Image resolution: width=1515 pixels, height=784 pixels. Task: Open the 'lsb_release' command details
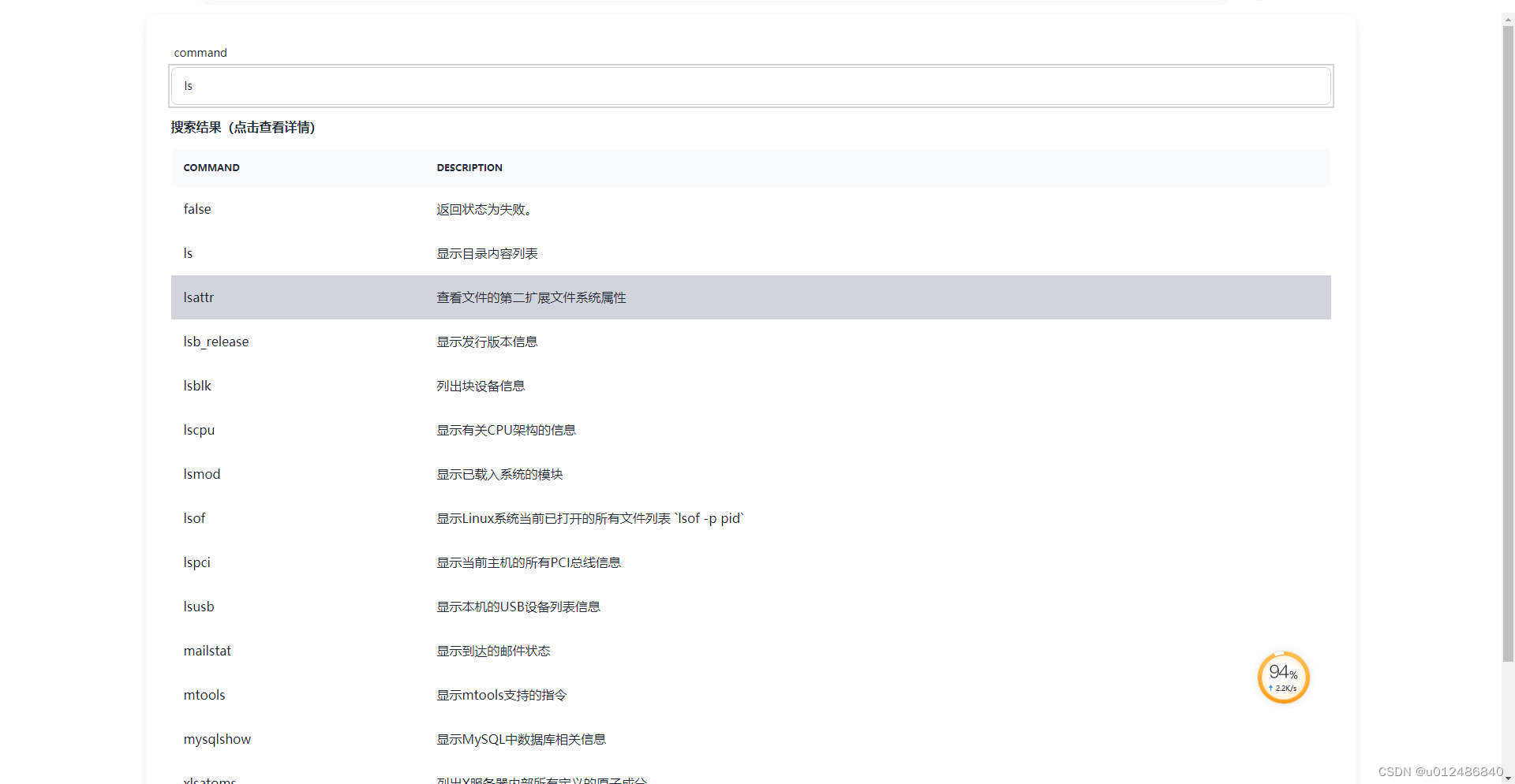click(x=751, y=342)
